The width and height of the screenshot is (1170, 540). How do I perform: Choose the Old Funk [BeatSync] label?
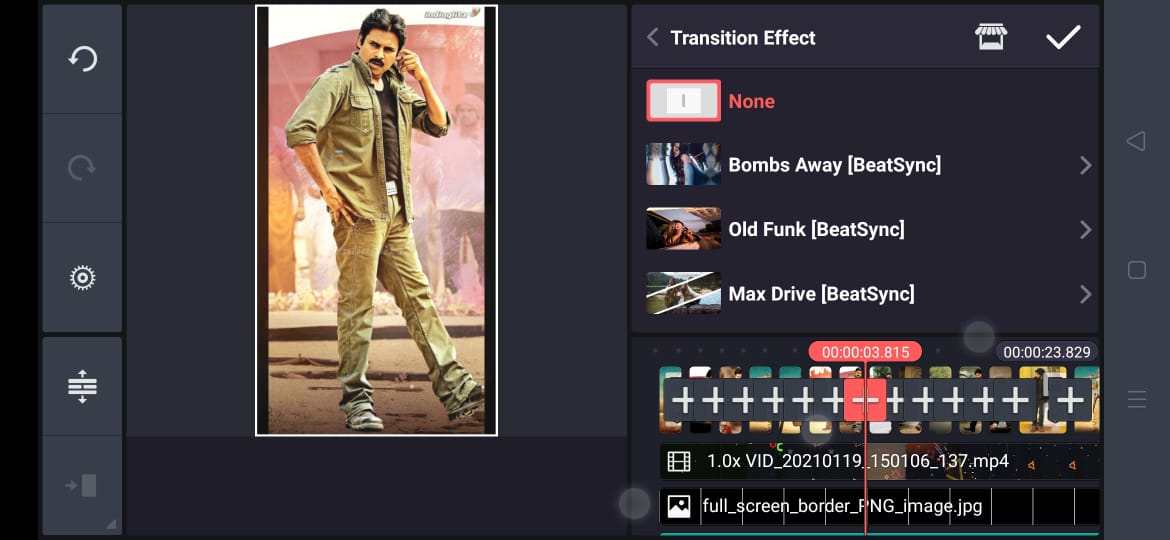816,230
